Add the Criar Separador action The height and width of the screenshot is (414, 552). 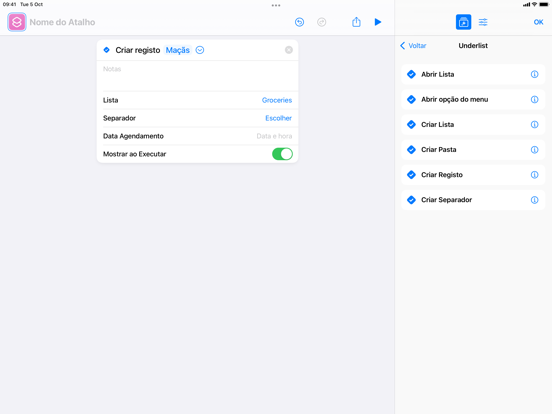[x=473, y=200]
